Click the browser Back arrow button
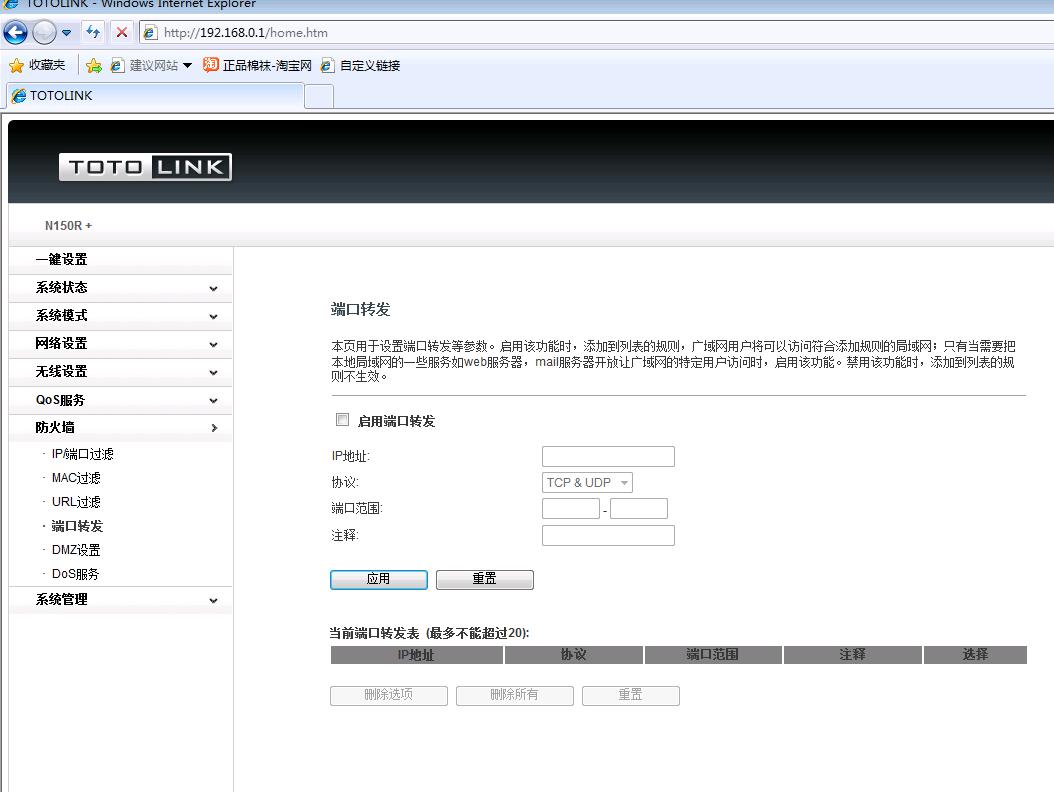This screenshot has width=1054, height=792. pos(15,33)
